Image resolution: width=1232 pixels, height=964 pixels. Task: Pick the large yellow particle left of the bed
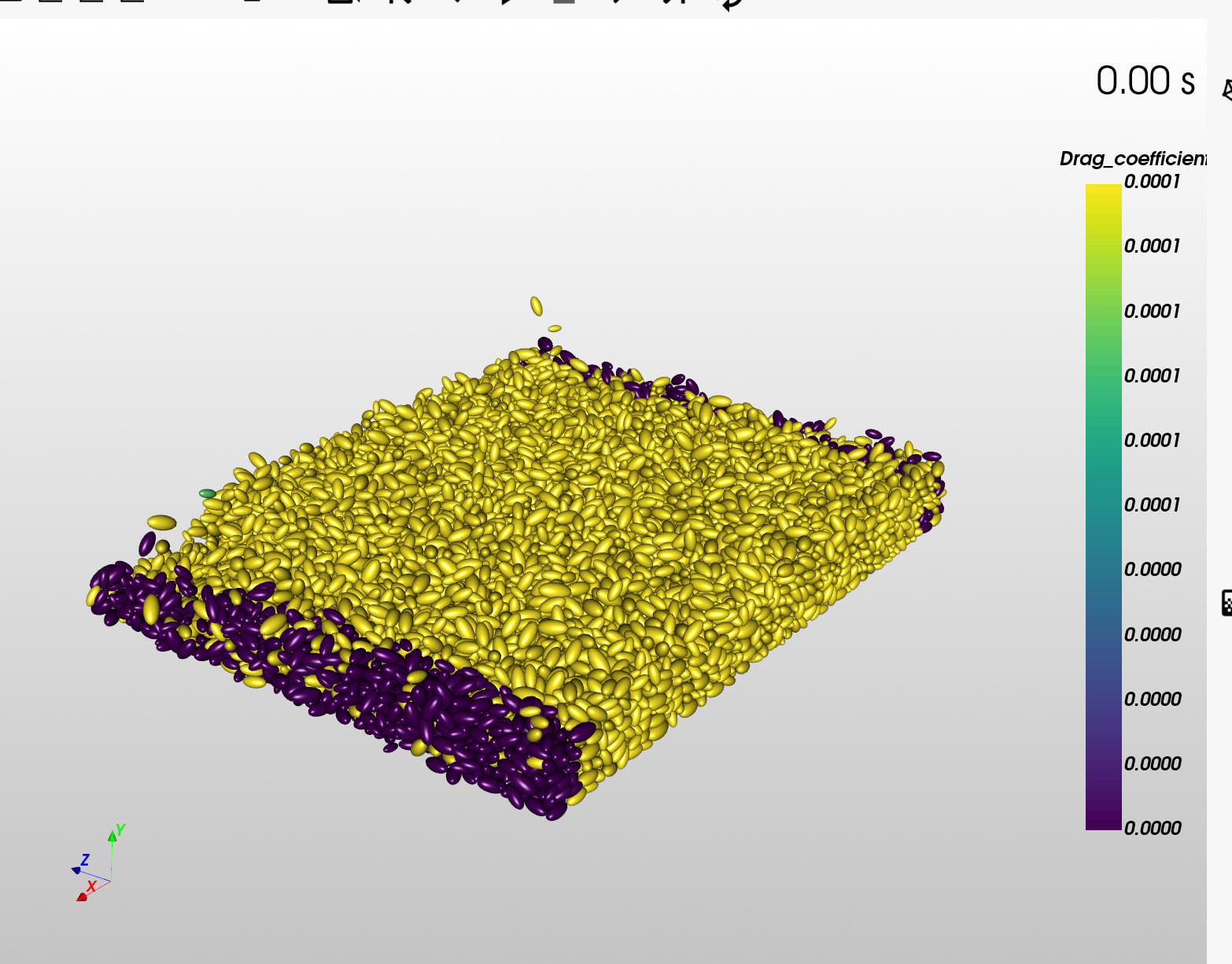pos(162,523)
